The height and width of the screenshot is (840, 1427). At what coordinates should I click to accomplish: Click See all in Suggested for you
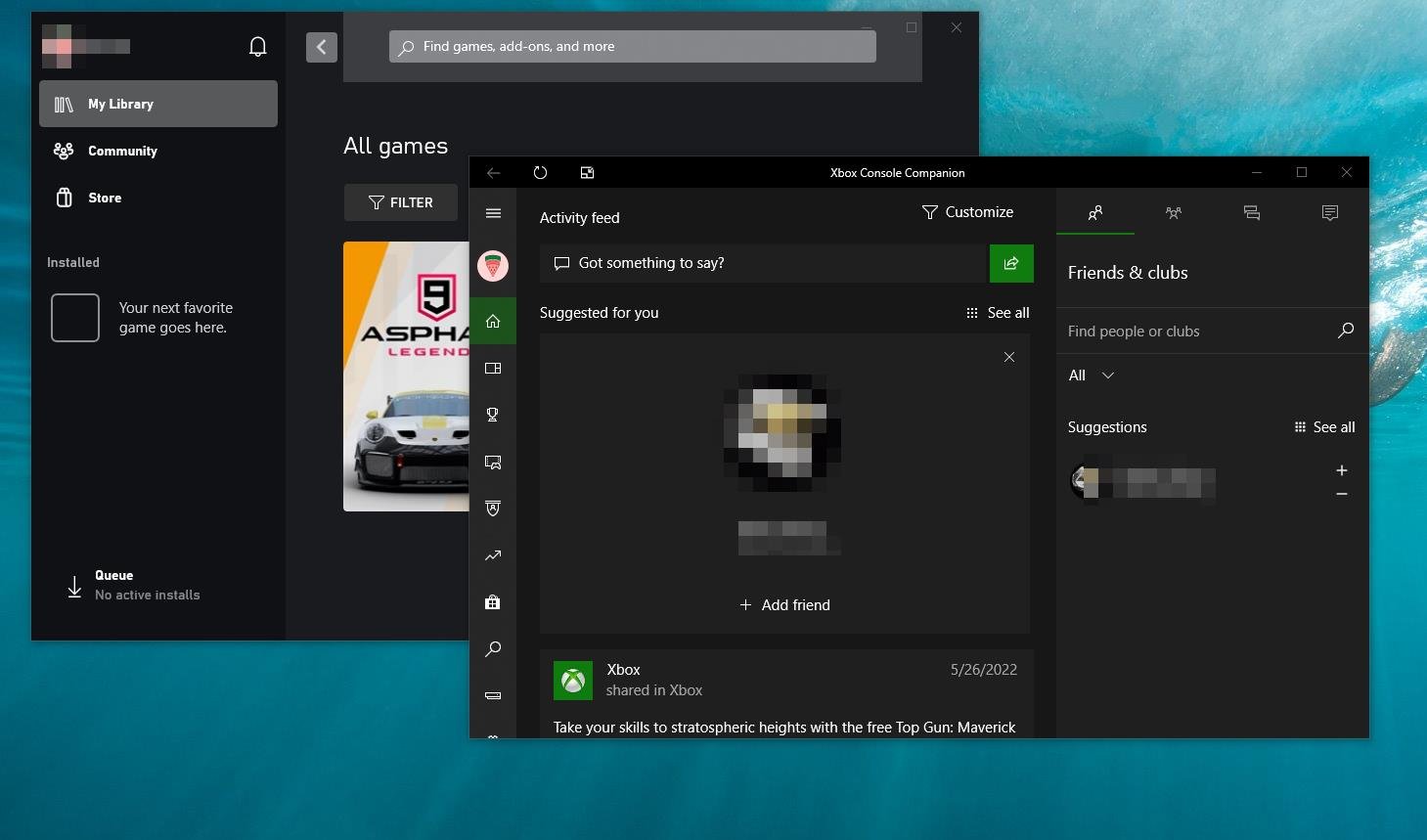[x=998, y=313]
